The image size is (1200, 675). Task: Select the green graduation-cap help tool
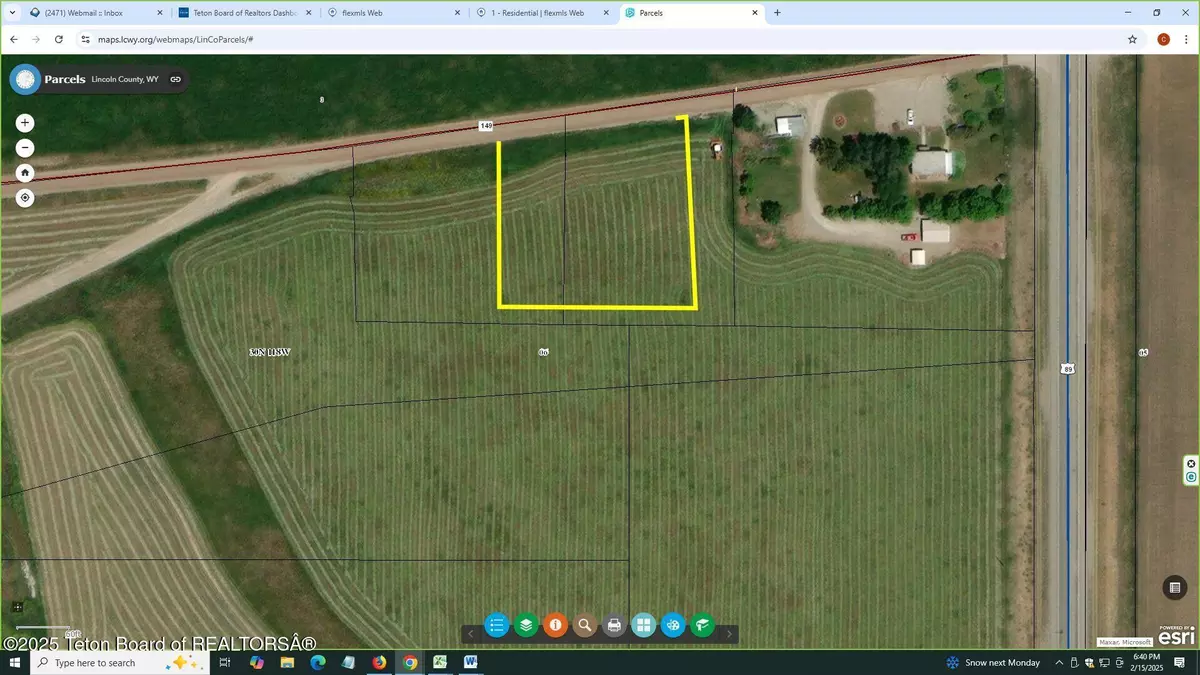pyautogui.click(x=702, y=625)
